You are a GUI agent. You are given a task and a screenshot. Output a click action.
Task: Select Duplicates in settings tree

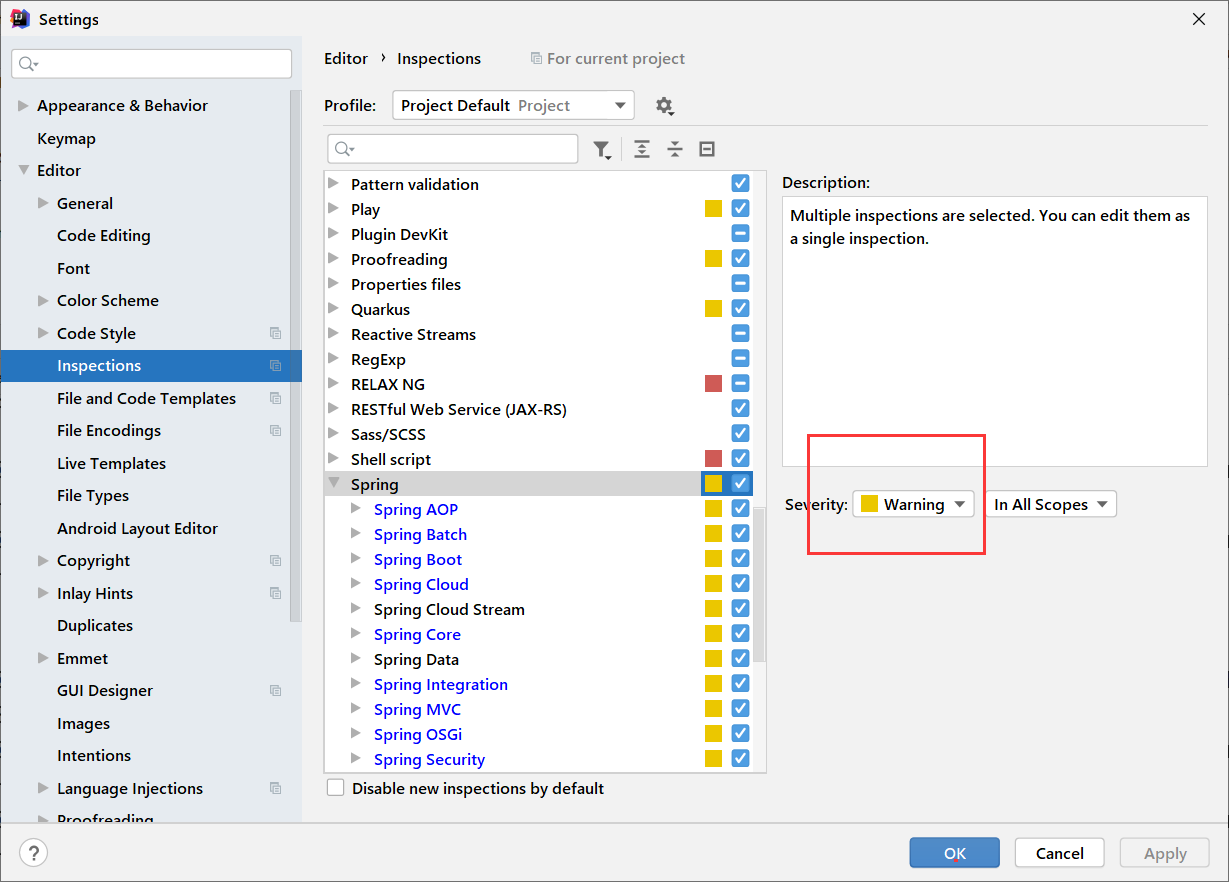pyautogui.click(x=95, y=625)
